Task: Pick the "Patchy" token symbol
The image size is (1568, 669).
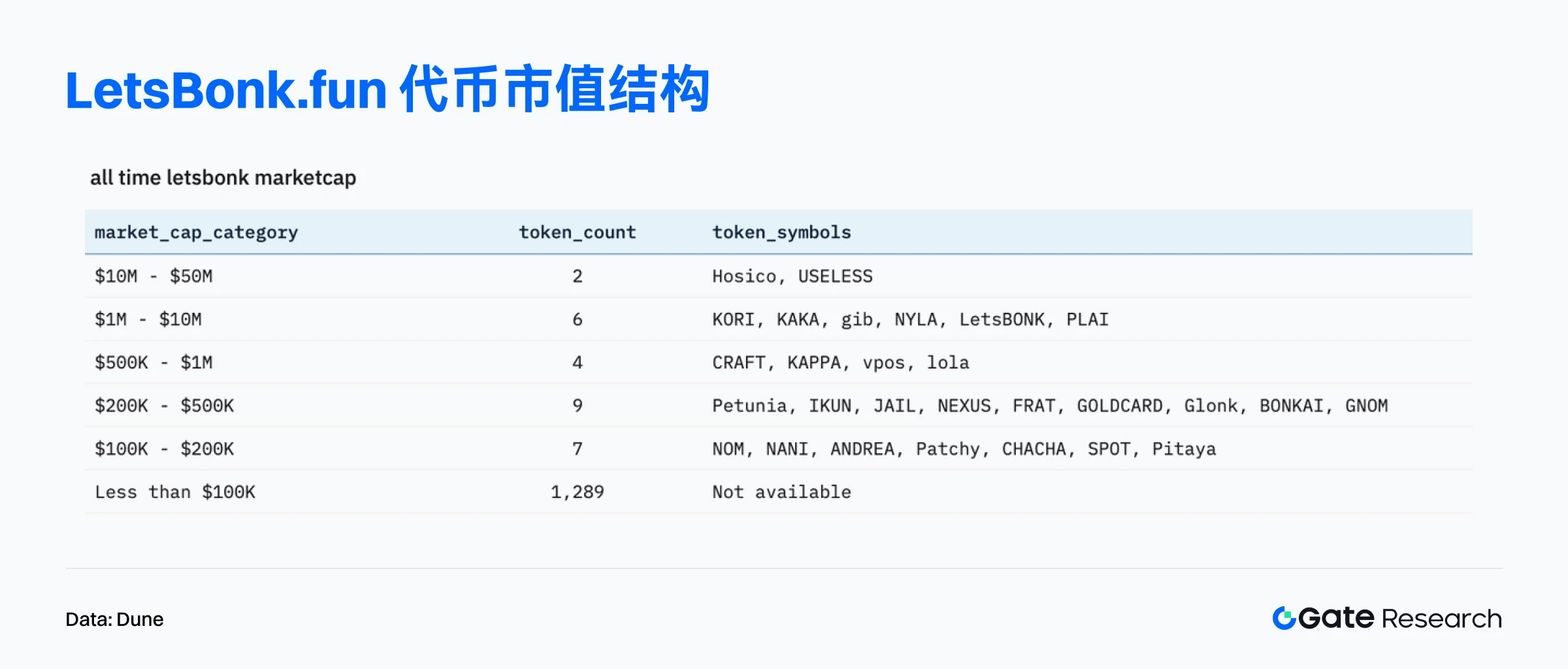Action: [x=948, y=449]
